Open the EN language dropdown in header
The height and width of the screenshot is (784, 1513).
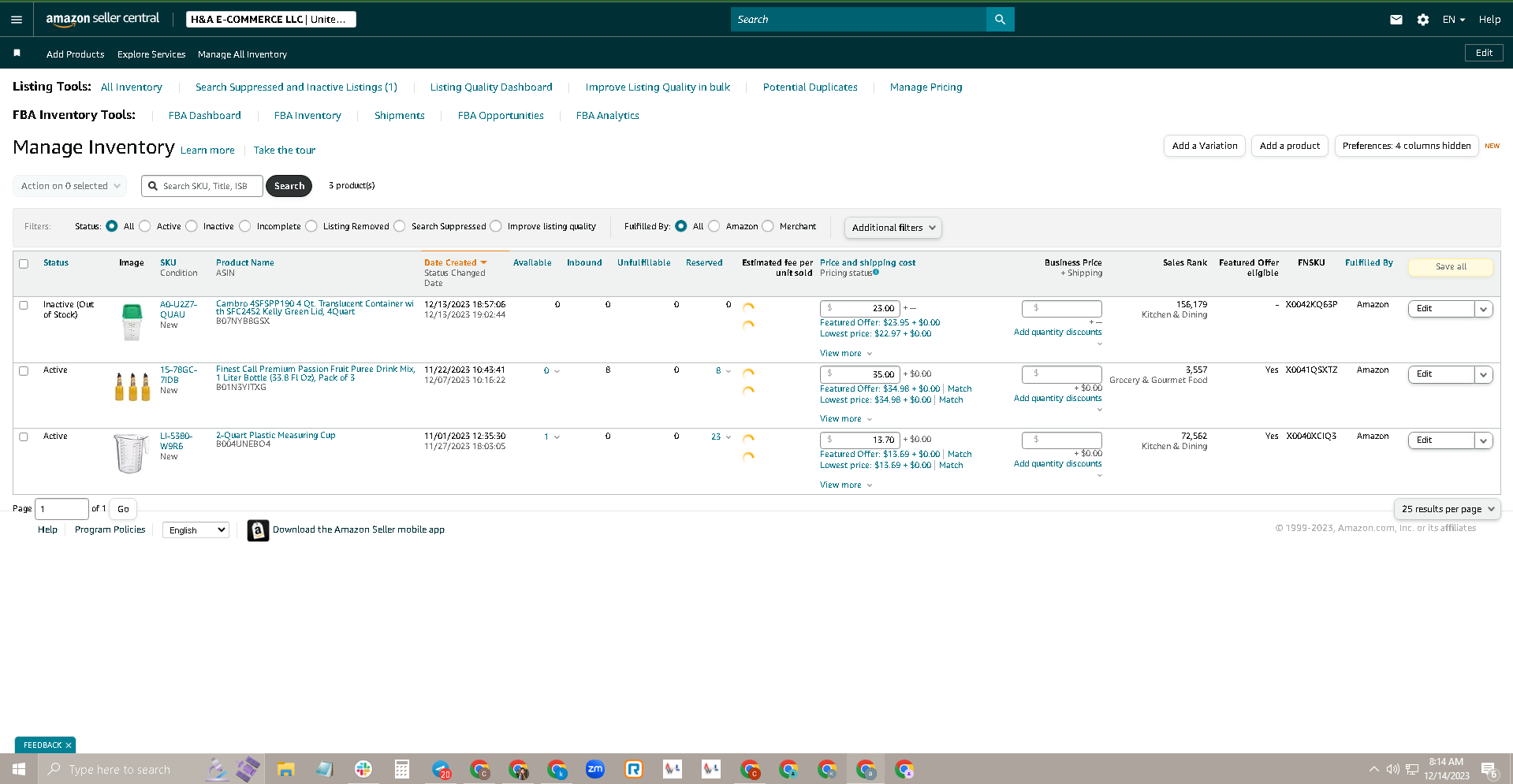click(1453, 20)
